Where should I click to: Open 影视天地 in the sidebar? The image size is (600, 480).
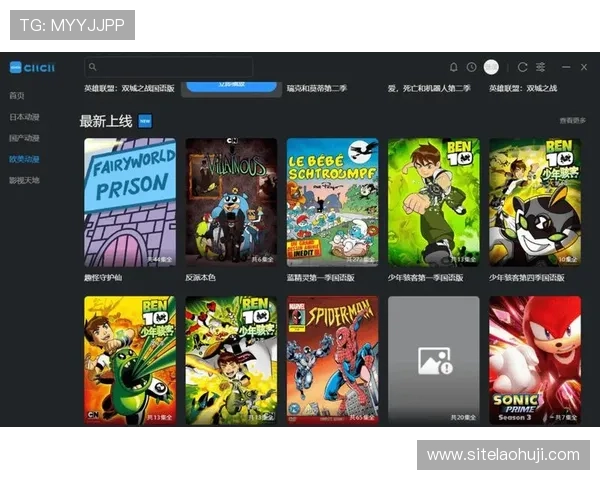click(24, 180)
